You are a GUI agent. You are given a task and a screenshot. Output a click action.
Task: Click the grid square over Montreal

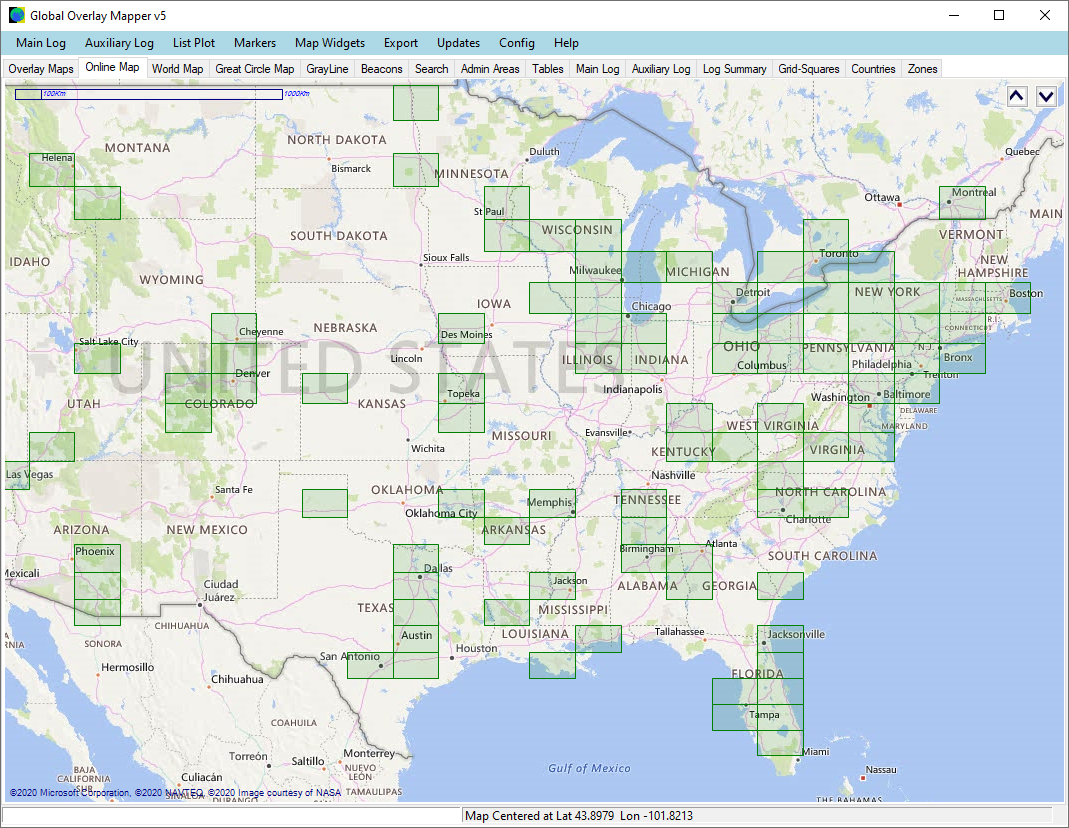(962, 202)
